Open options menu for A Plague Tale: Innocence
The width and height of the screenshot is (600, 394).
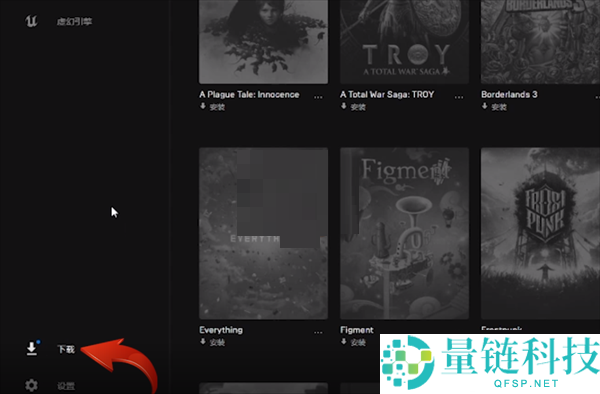click(x=318, y=97)
